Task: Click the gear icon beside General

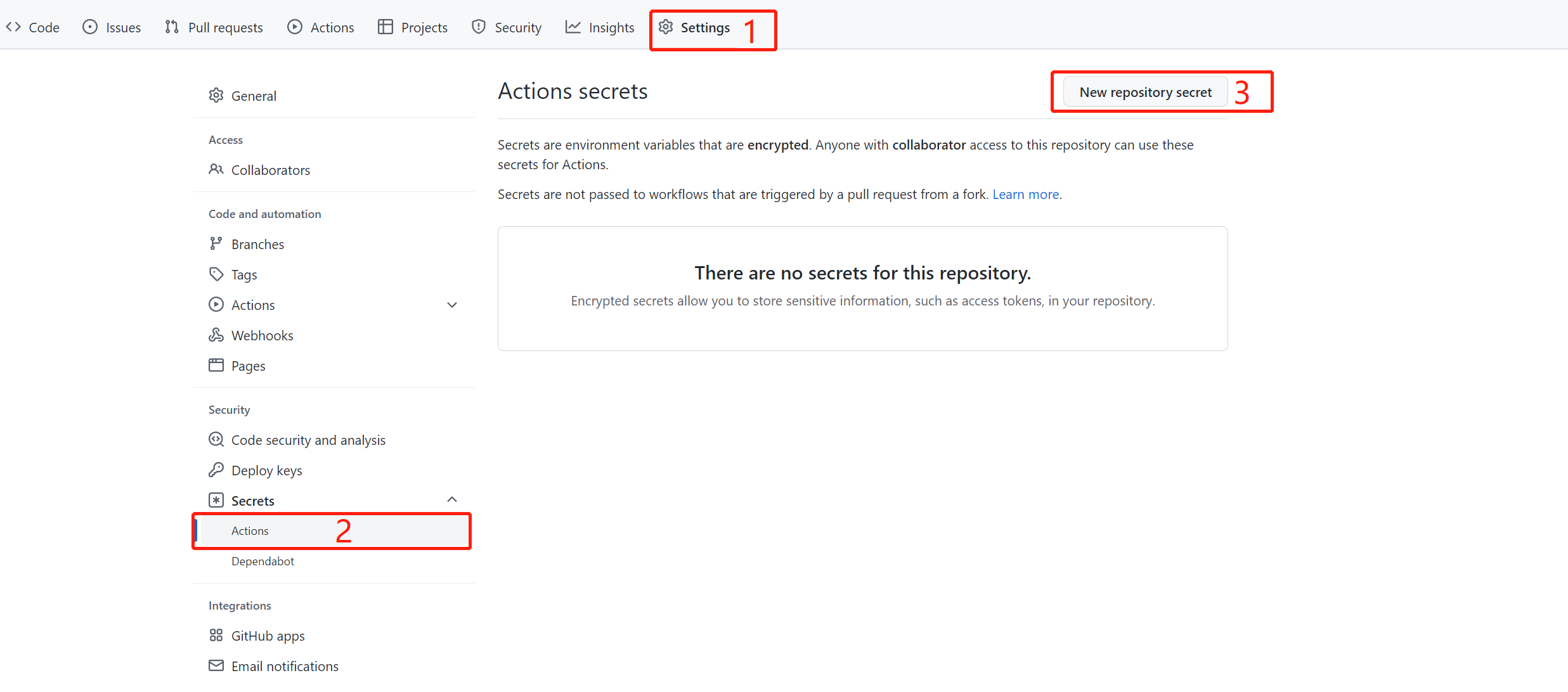Action: point(216,96)
